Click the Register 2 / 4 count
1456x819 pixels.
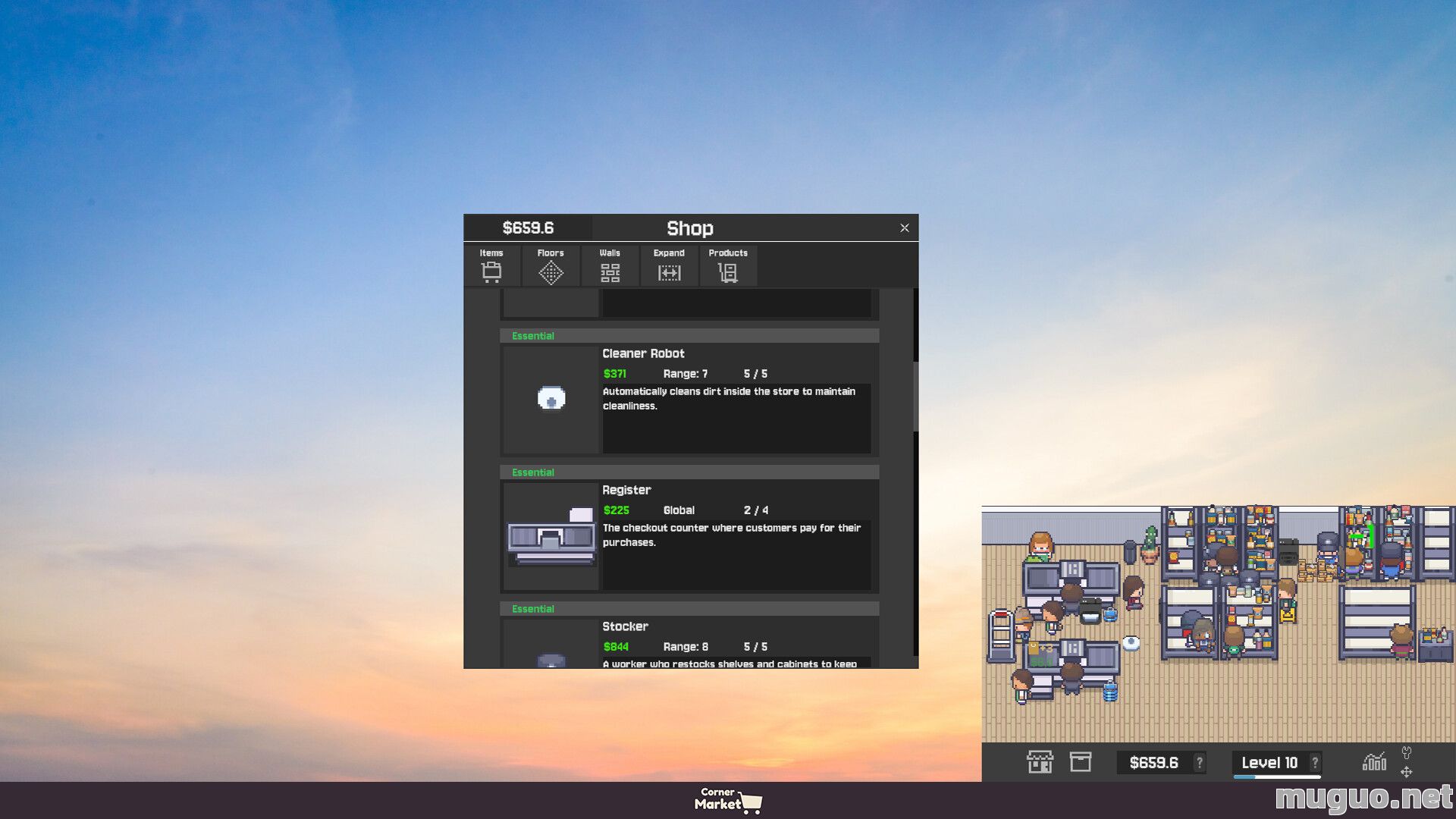(756, 510)
